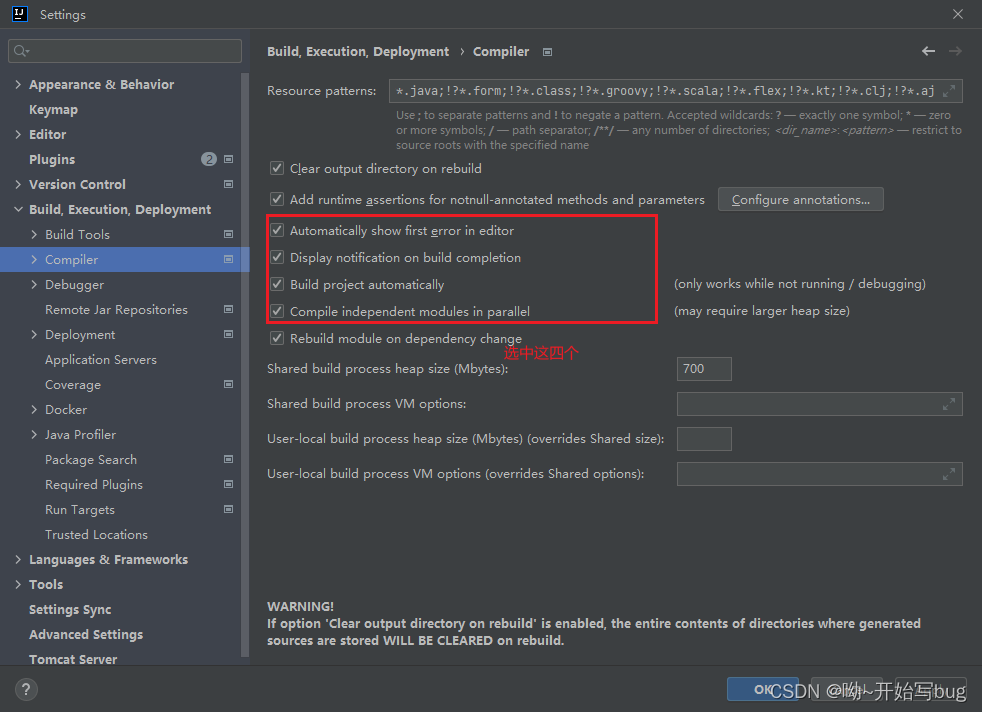This screenshot has height=712, width=982.
Task: Open Tomcat Server settings
Action: pos(73,659)
